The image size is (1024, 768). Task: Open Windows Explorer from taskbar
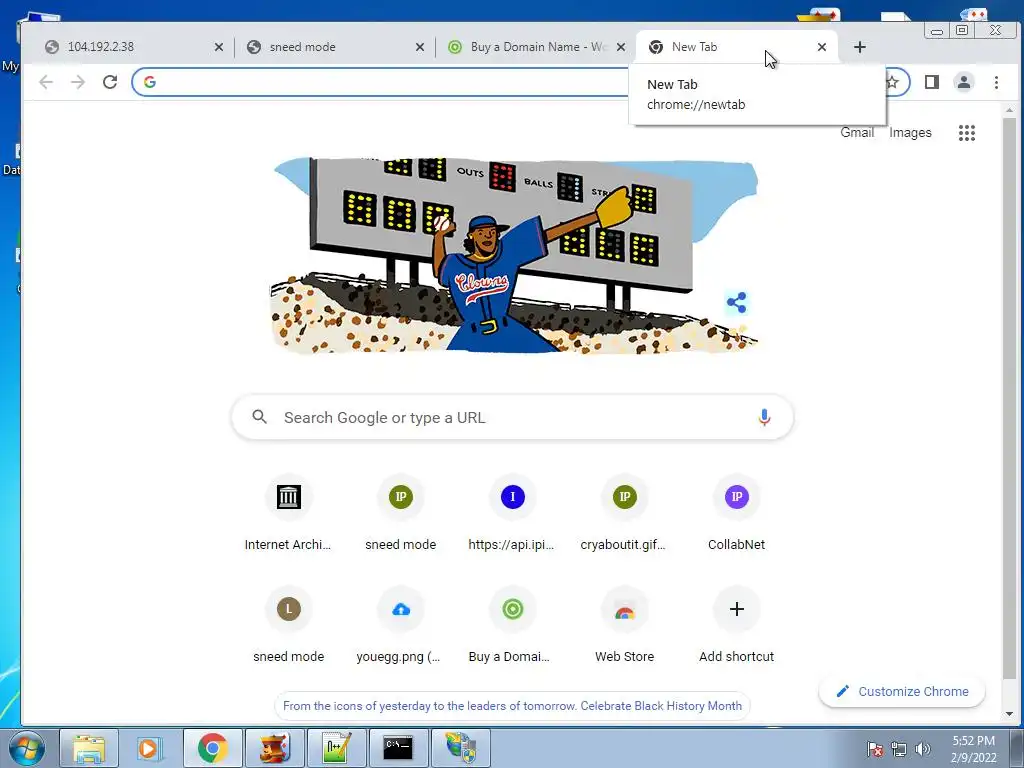[89, 748]
